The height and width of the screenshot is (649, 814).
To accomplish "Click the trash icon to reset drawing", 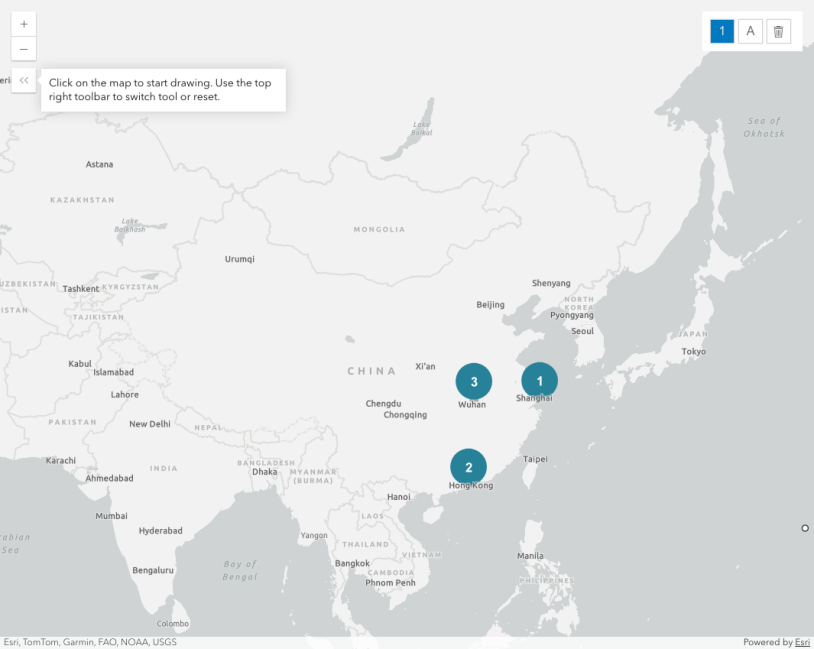I will (x=779, y=31).
